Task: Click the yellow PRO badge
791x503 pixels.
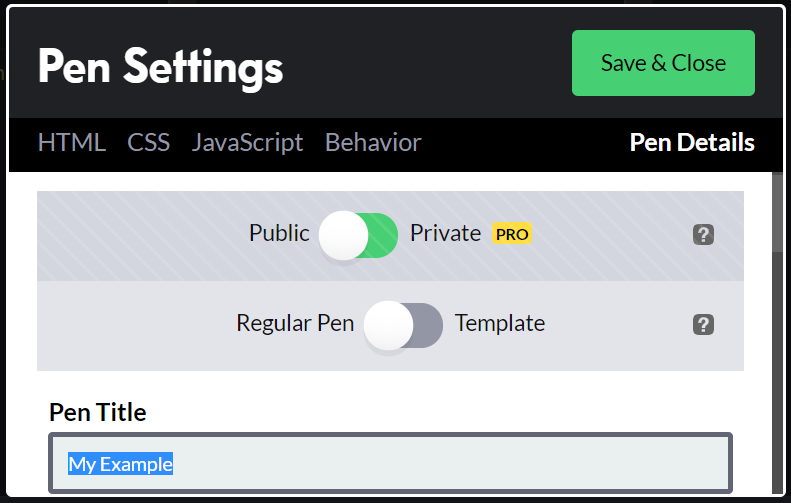Action: pos(512,234)
